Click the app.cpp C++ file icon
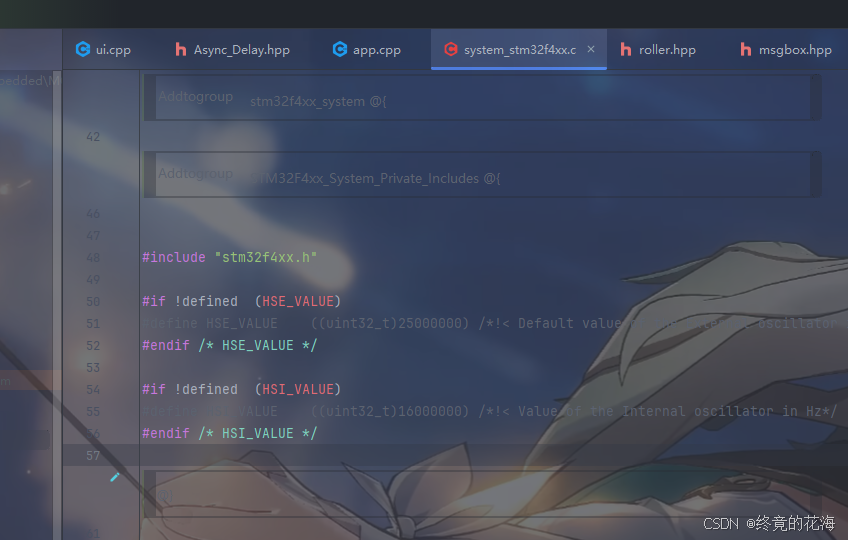Screen dimensions: 848x540 (x=340, y=49)
